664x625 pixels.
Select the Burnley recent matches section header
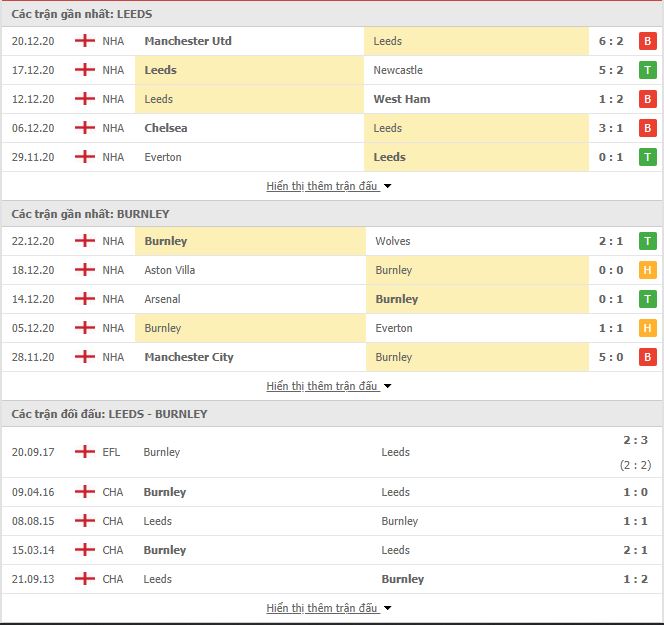click(90, 214)
